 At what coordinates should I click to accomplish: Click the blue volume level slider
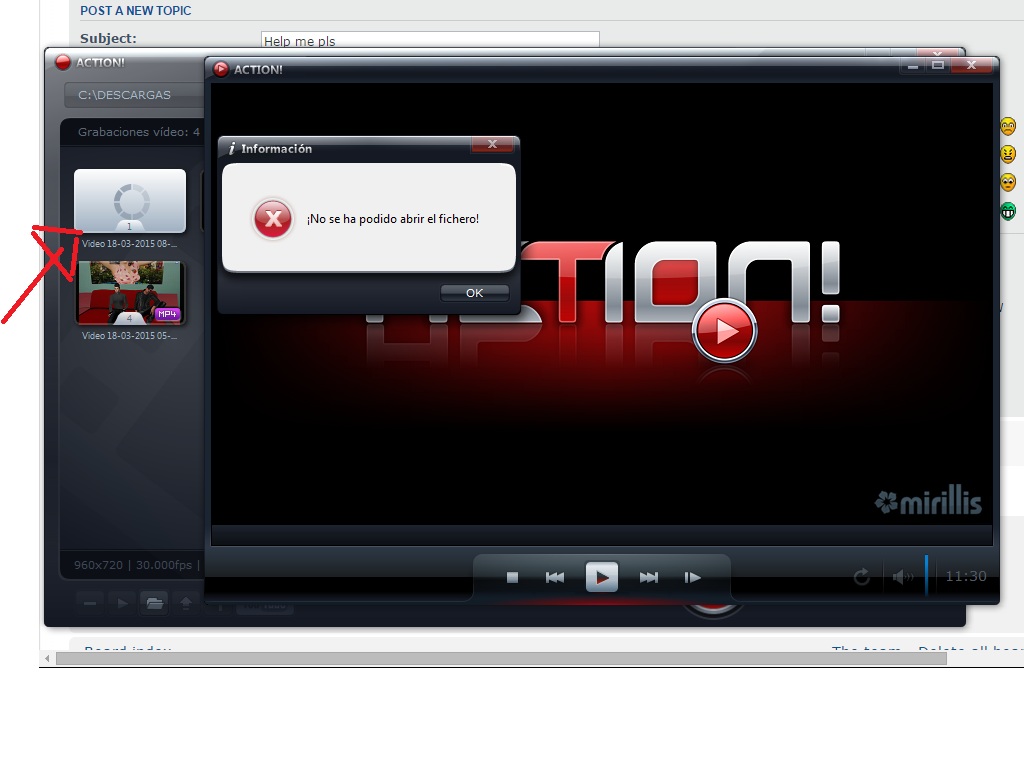point(926,575)
